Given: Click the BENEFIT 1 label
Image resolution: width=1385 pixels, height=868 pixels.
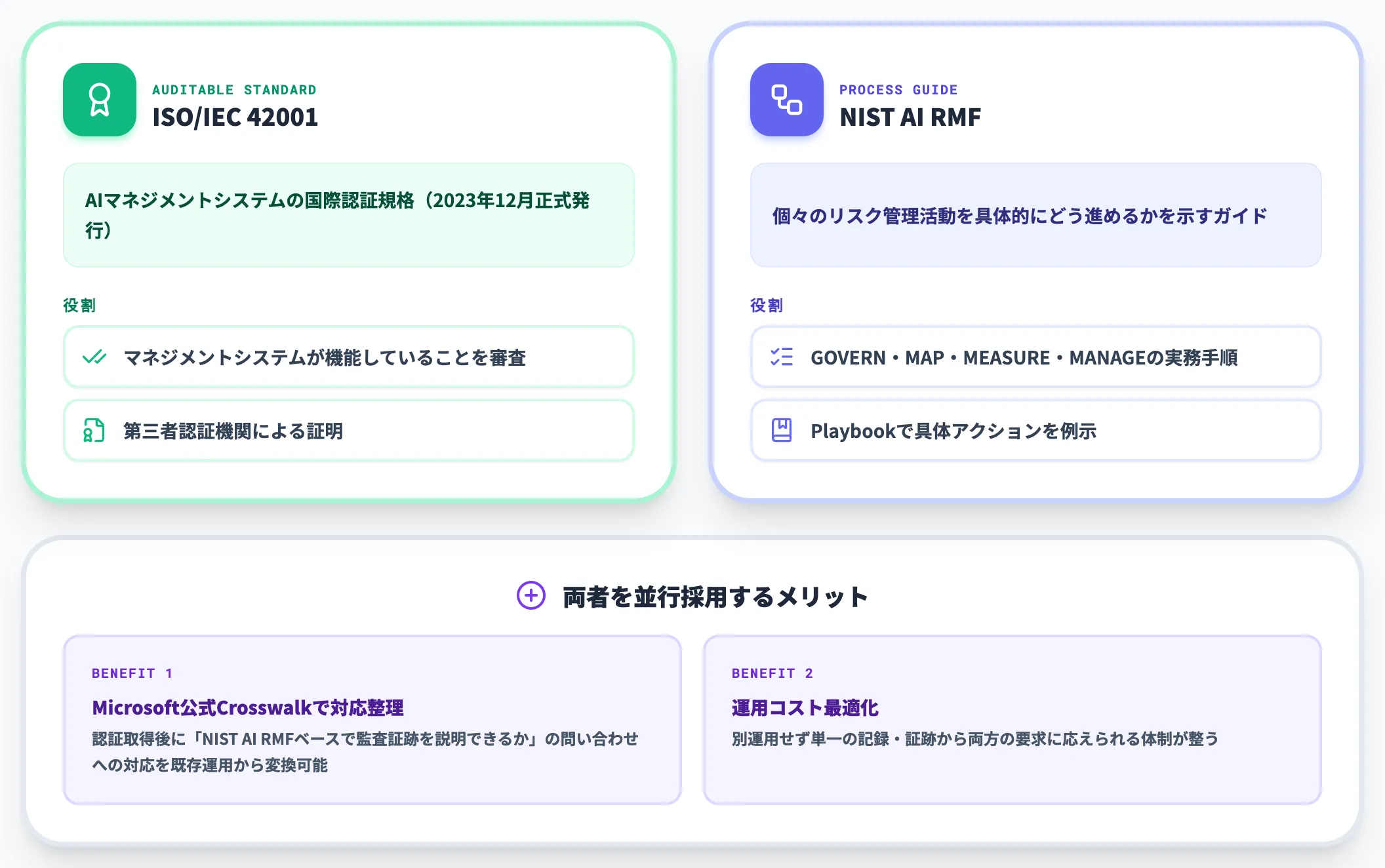Looking at the screenshot, I should [x=132, y=673].
